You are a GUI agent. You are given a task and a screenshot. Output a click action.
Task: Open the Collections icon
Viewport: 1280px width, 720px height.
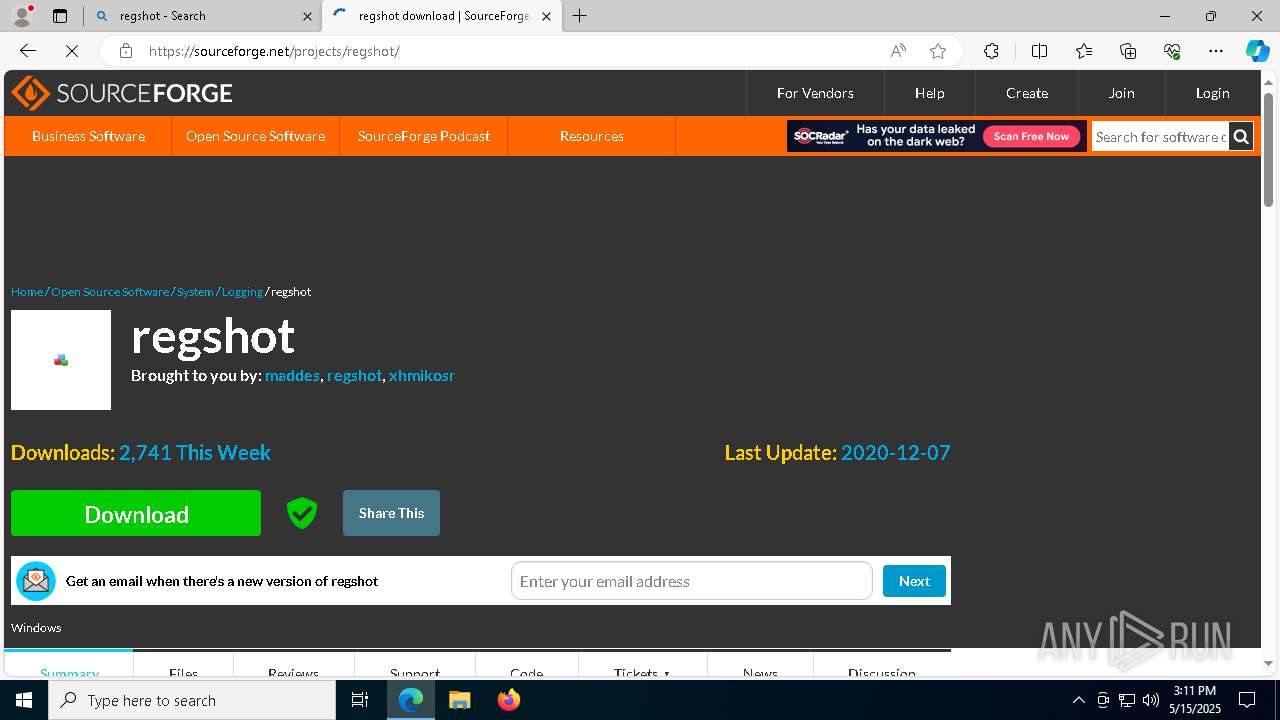1128,51
